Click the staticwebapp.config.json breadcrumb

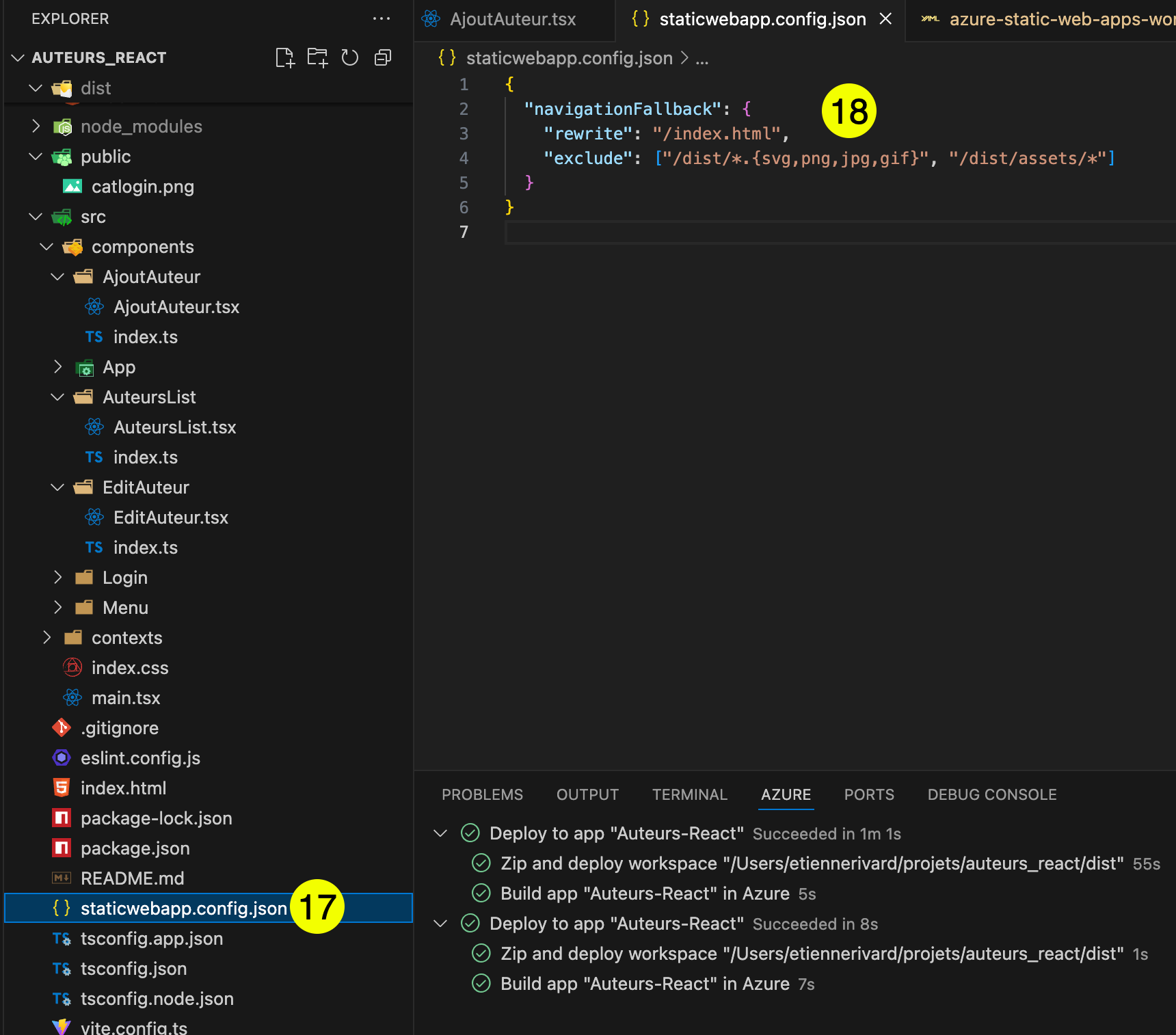tap(569, 57)
